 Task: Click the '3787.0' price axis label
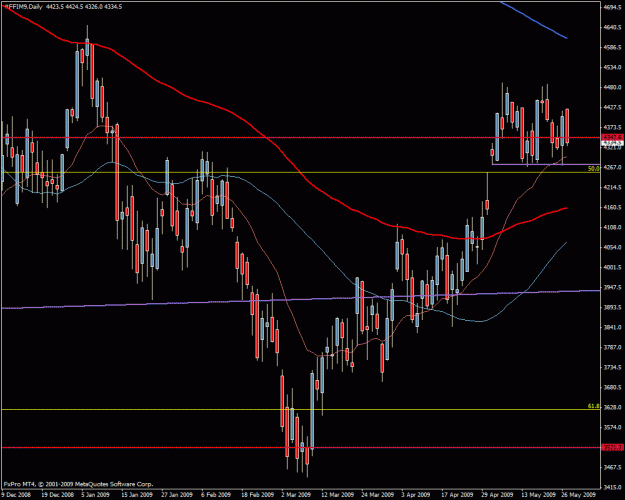coord(613,347)
